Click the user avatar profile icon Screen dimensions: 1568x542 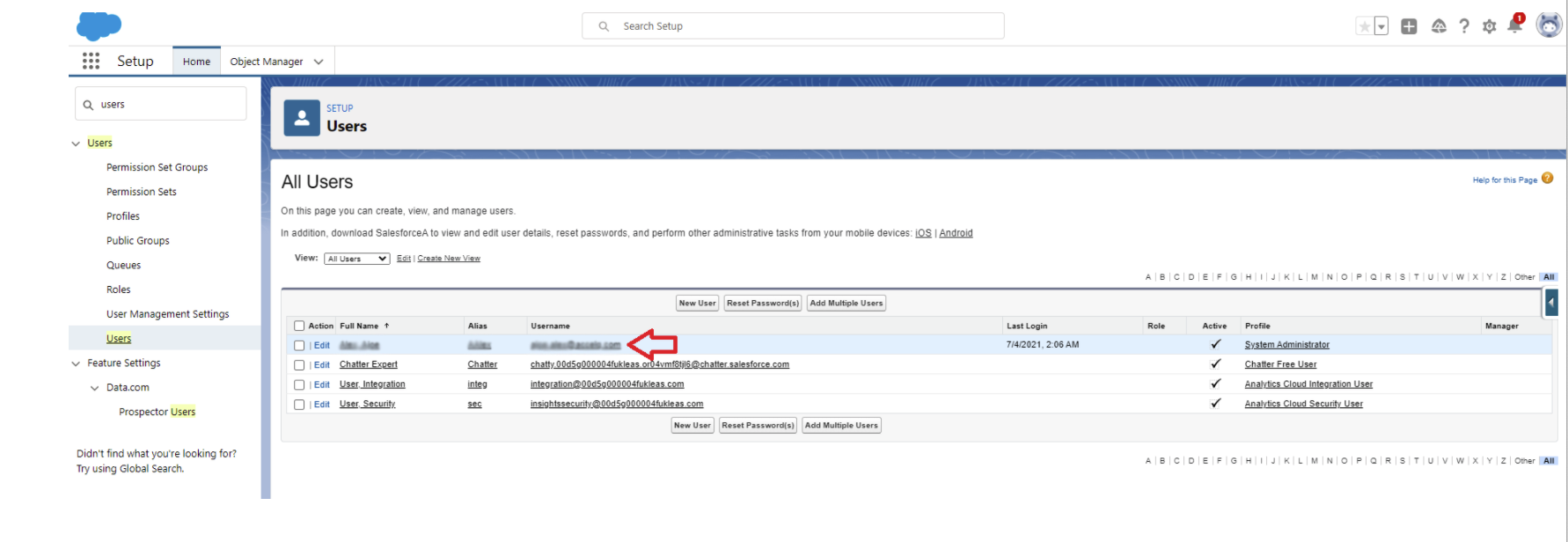point(1548,26)
